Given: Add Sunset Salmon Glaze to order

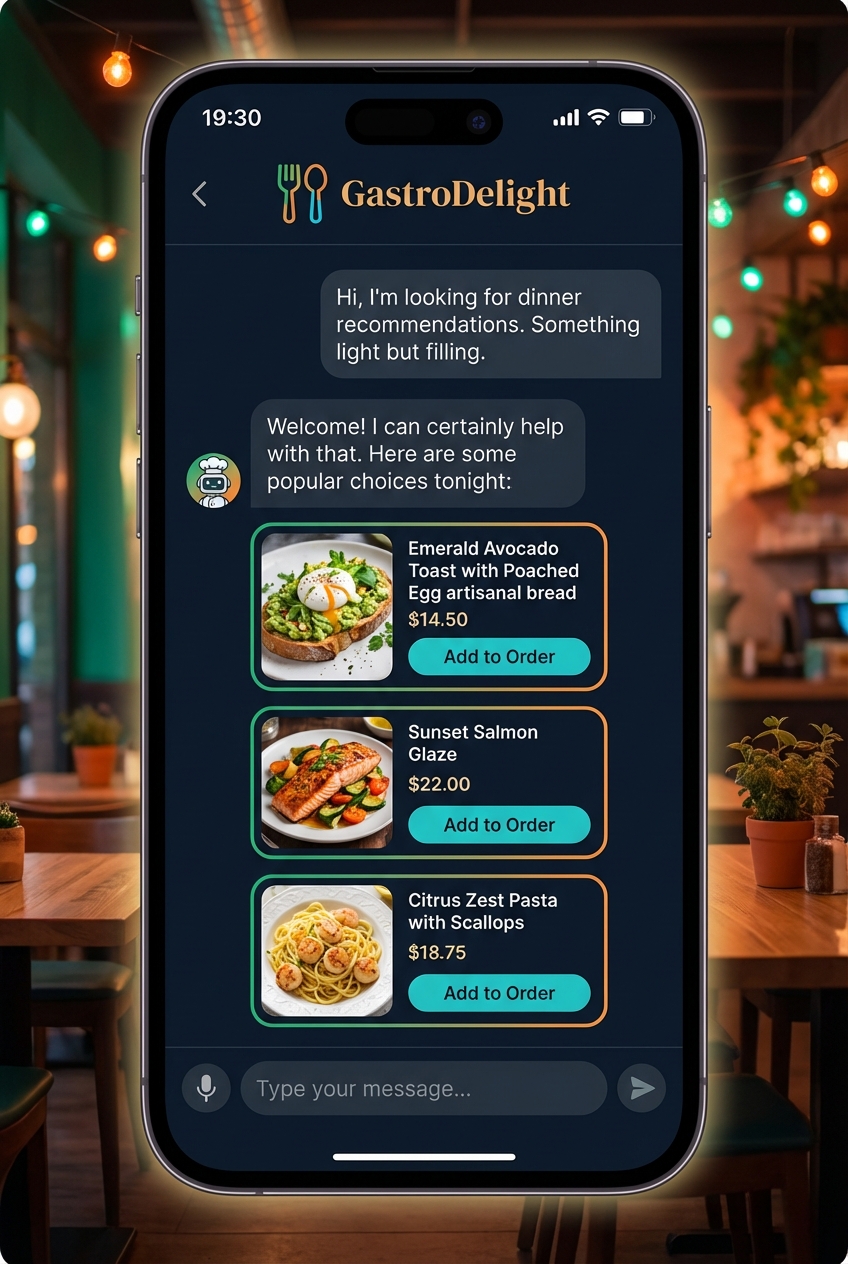Looking at the screenshot, I should (499, 825).
